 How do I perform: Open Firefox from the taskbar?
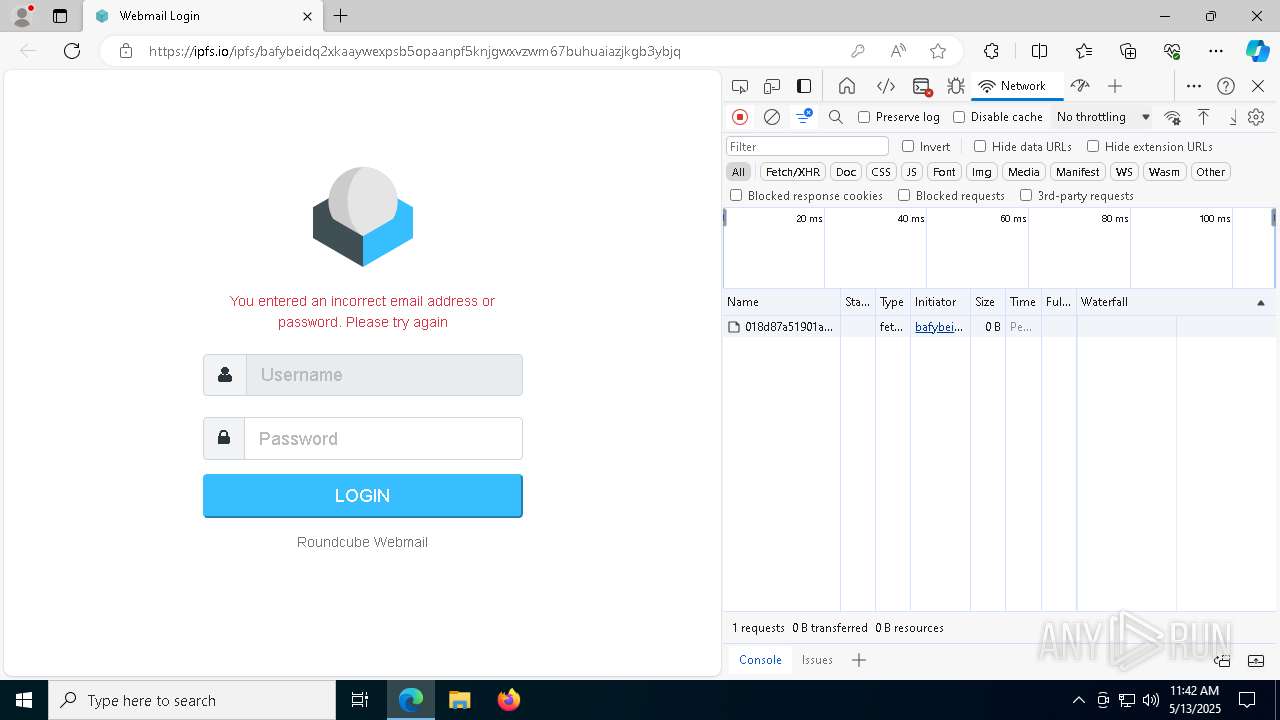point(508,700)
